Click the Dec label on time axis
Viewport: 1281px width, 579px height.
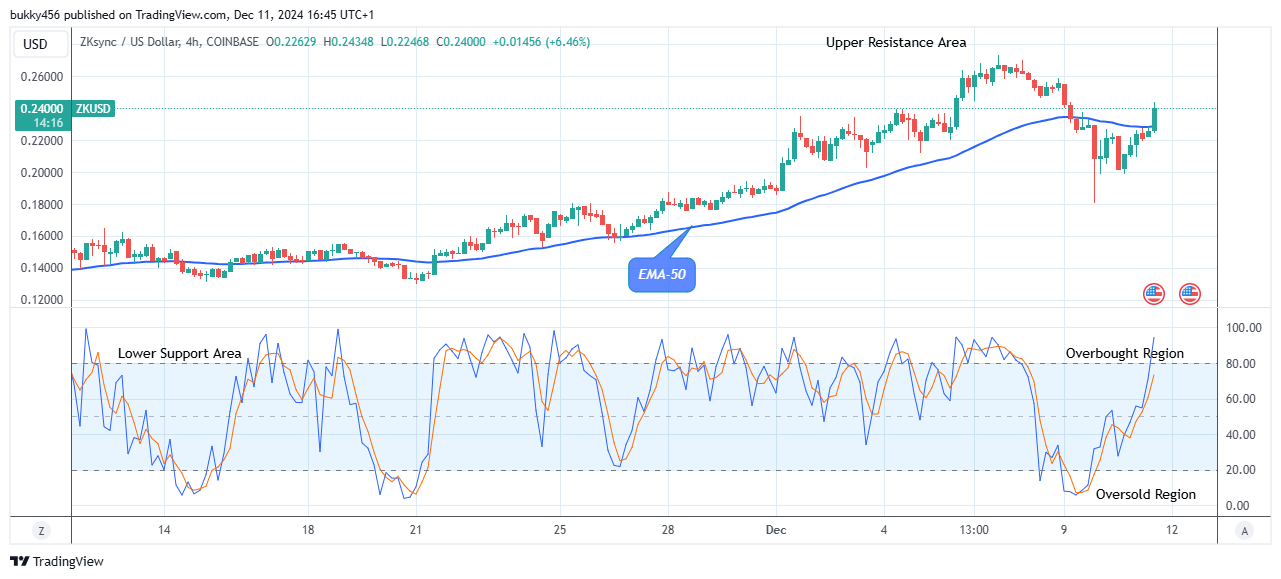(x=776, y=529)
